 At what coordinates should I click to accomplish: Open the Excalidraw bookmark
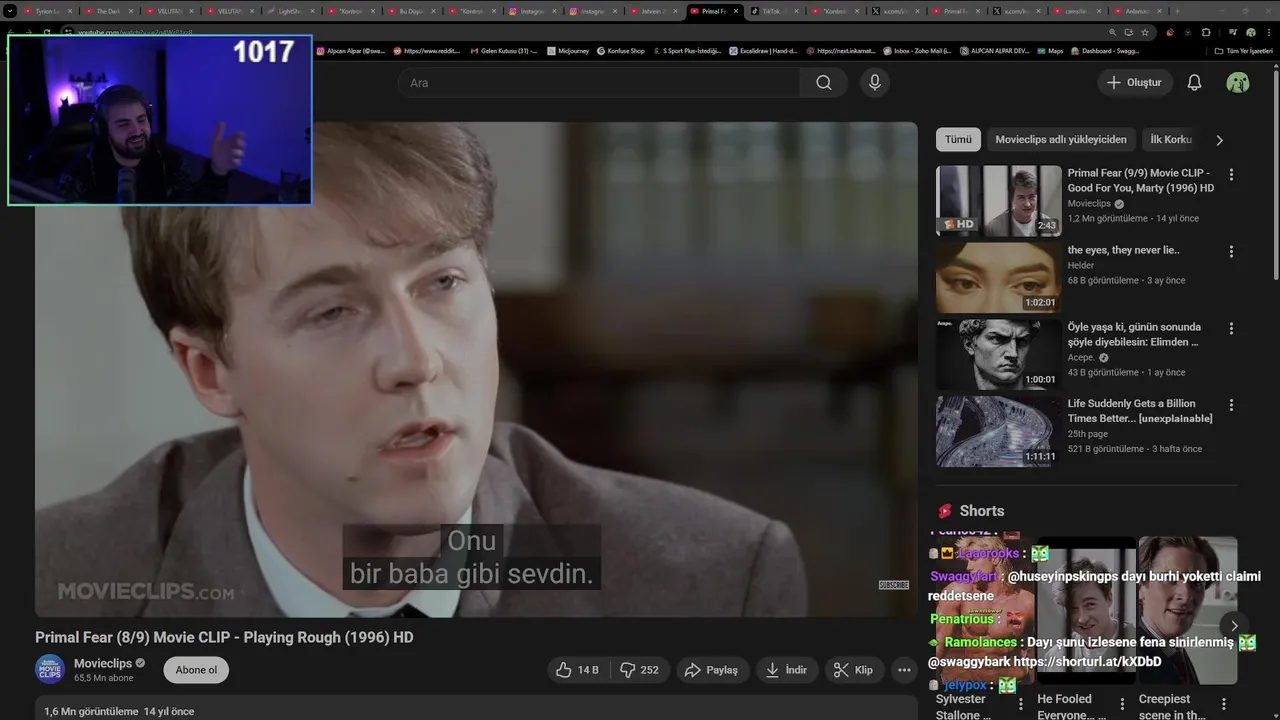(763, 51)
